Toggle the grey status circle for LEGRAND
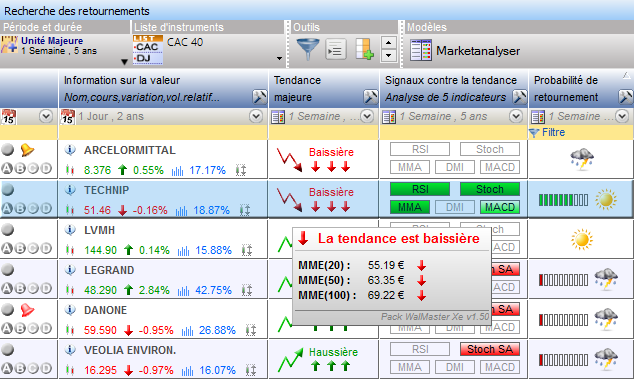 pos(8,269)
